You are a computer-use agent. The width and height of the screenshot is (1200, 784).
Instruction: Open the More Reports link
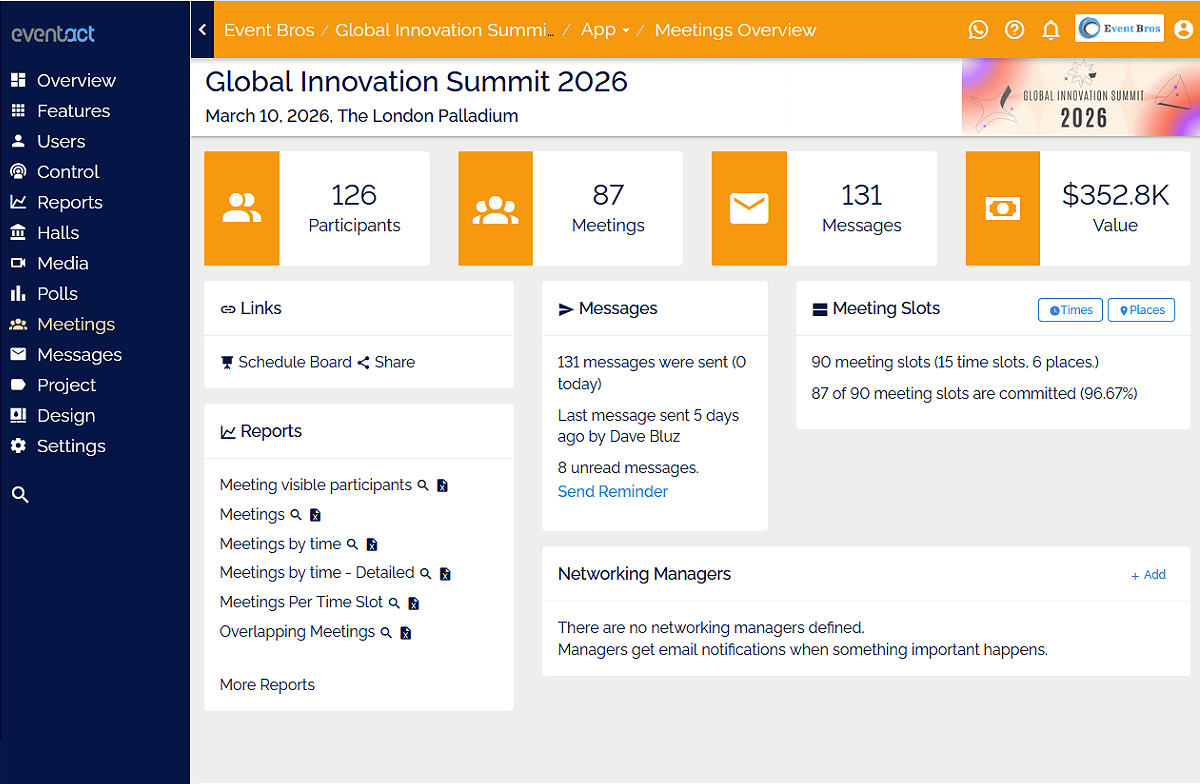[x=267, y=685]
